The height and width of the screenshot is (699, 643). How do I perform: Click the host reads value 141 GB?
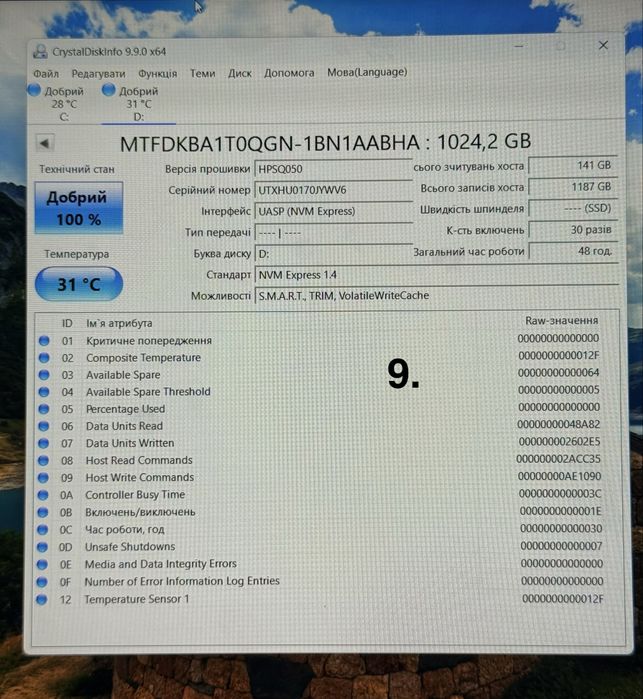(x=573, y=165)
